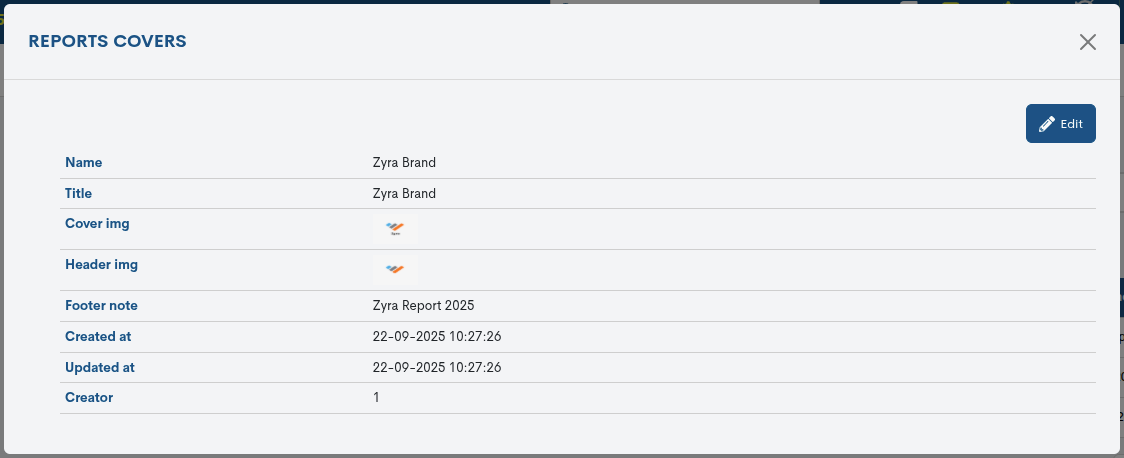Screen dimensions: 1124x458
Task: Select the Footer note label
Action: tap(101, 305)
